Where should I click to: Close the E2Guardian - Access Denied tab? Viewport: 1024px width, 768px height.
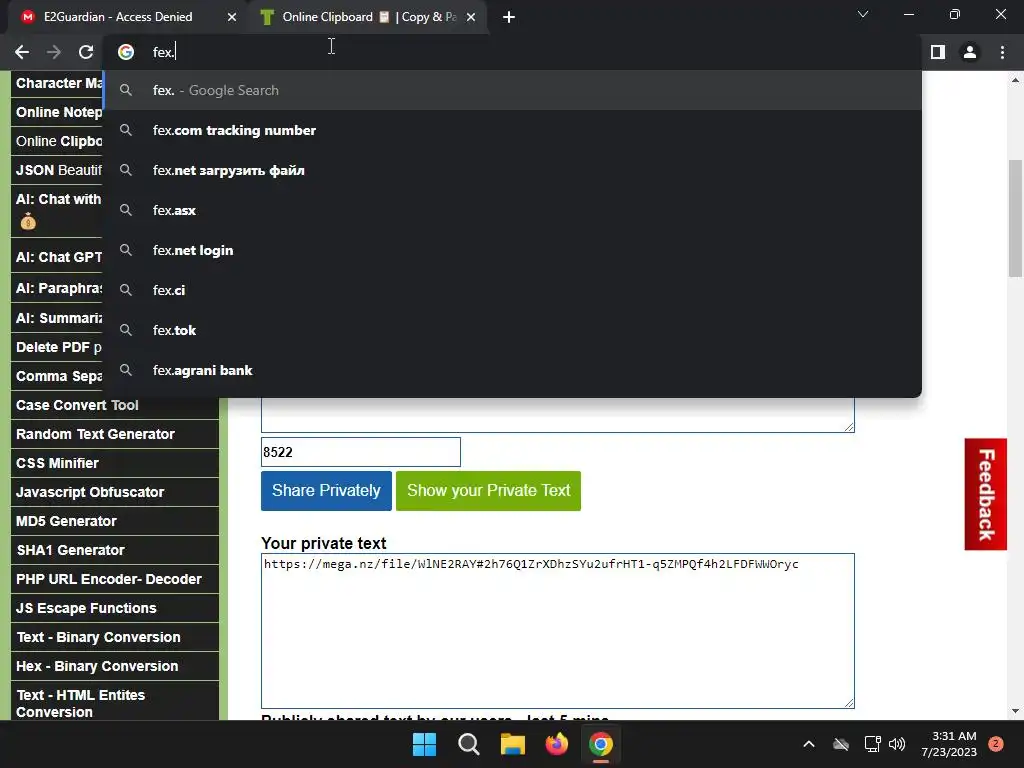point(232,17)
